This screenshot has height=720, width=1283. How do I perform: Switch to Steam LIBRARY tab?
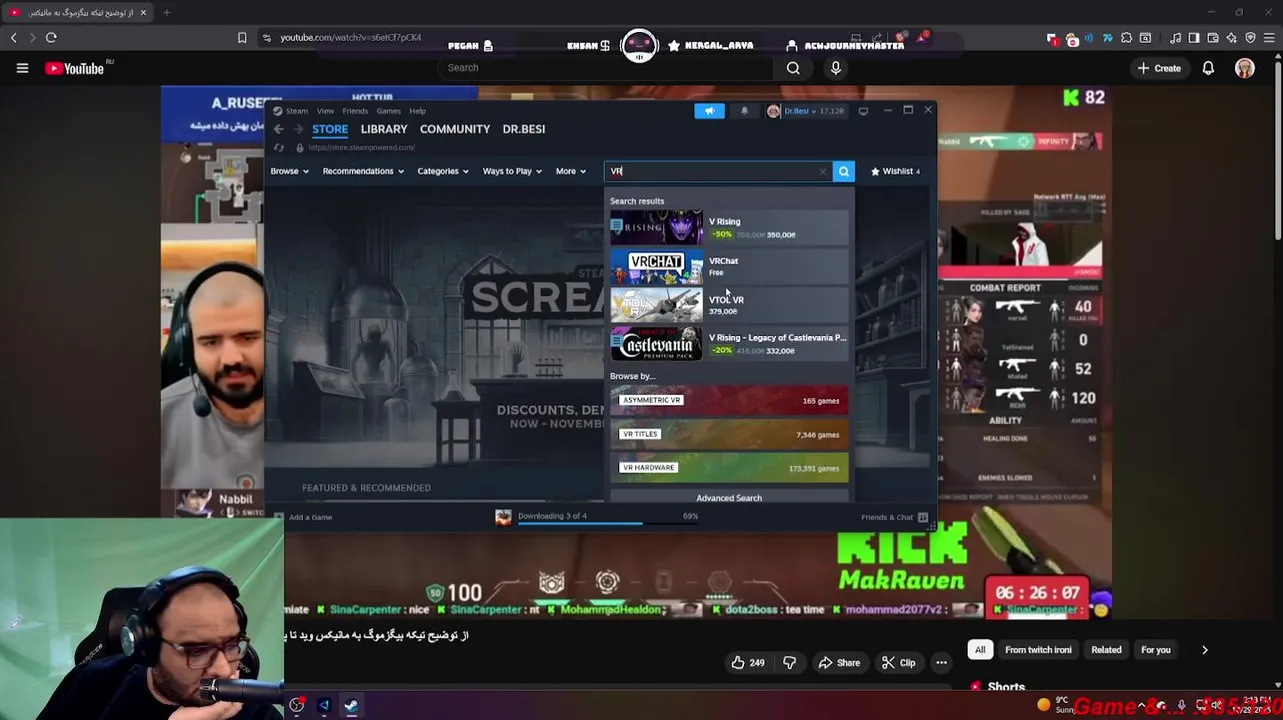pyautogui.click(x=384, y=129)
